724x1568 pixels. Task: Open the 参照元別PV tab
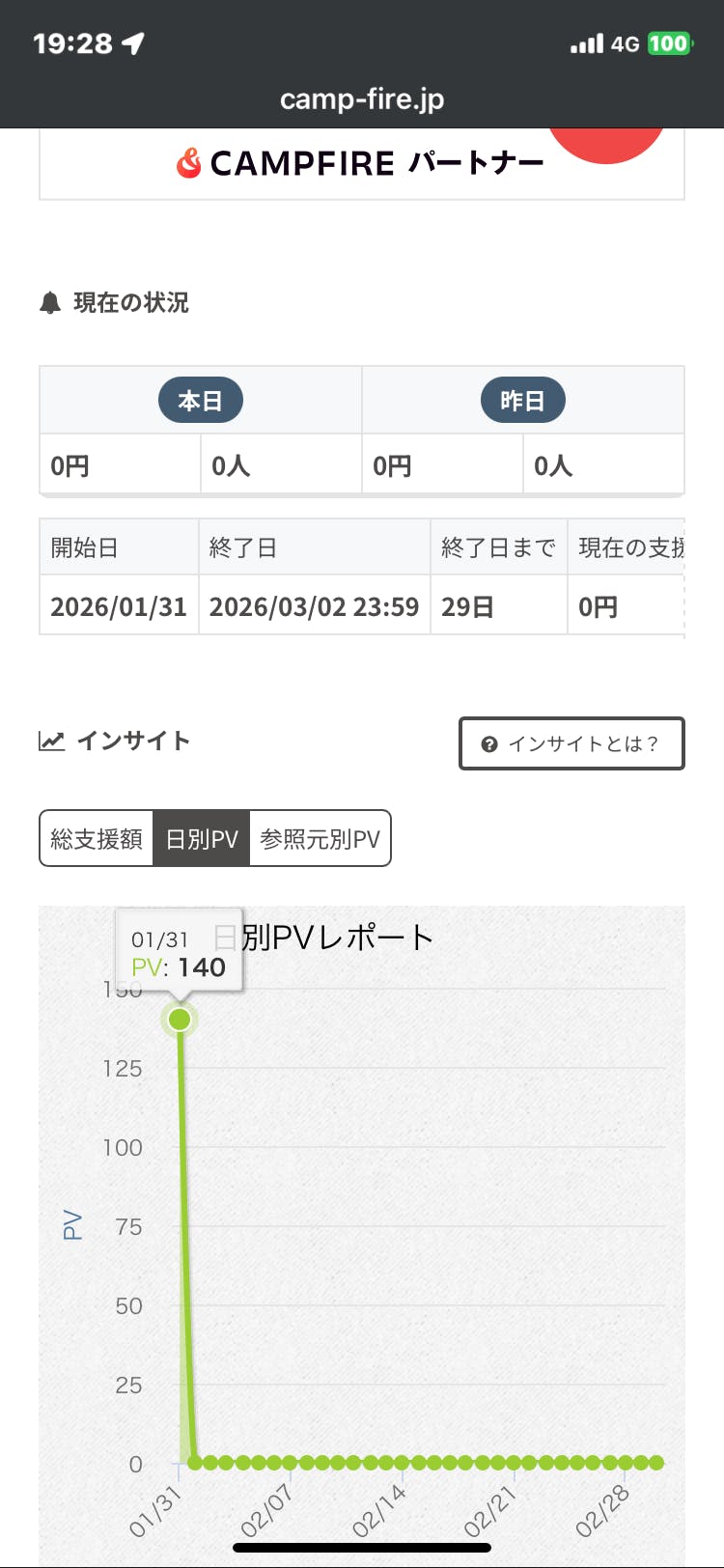tap(320, 839)
